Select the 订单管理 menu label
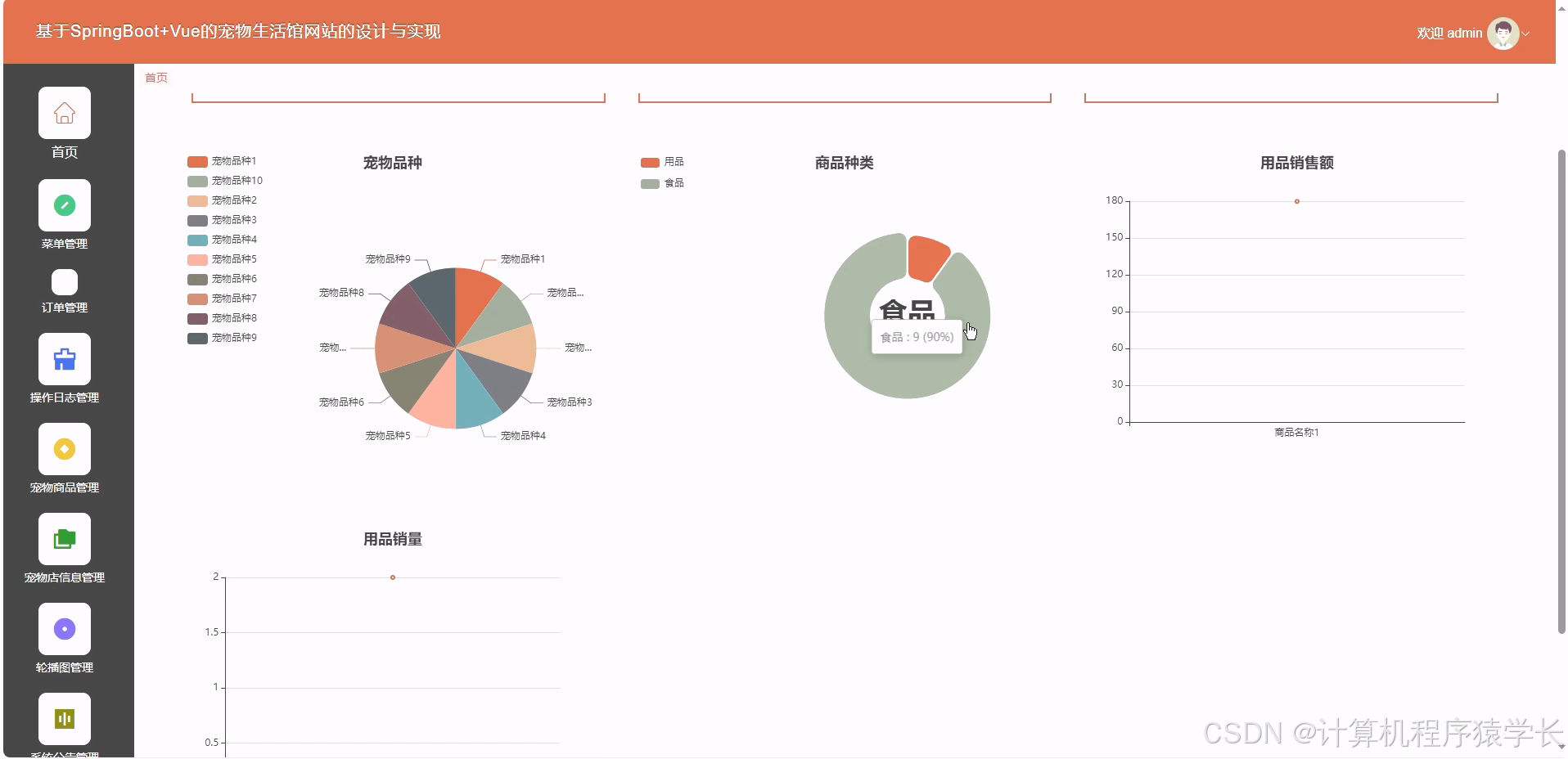Image resolution: width=1568 pixels, height=759 pixels. point(65,308)
